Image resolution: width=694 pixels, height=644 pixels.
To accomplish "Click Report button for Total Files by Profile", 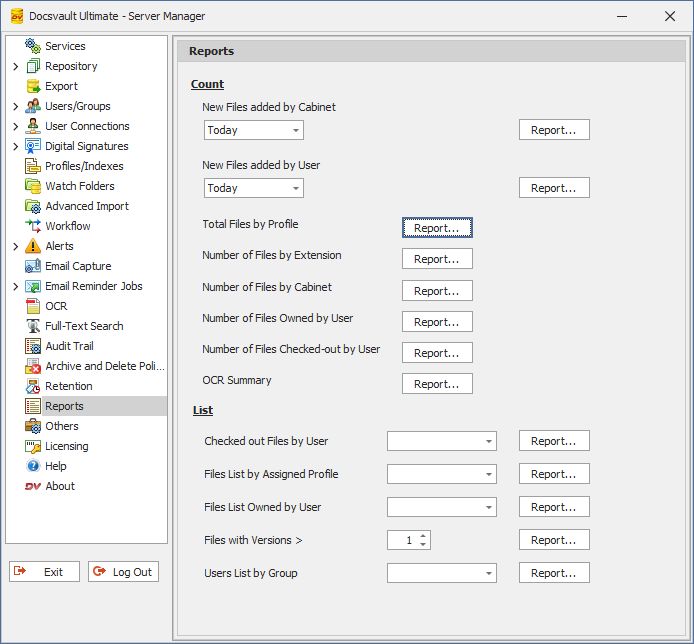I will (437, 228).
